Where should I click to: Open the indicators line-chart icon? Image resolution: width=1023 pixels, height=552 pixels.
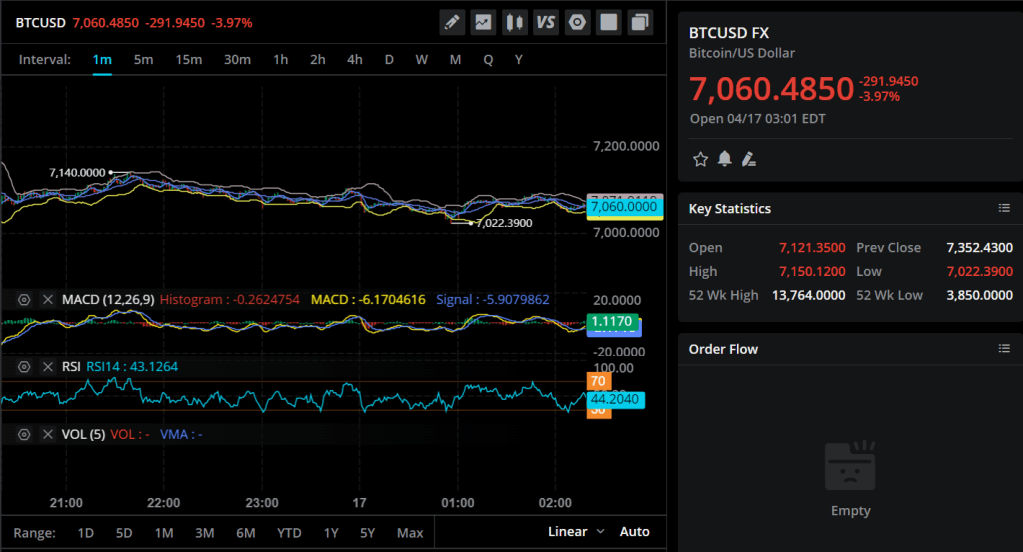pos(483,22)
